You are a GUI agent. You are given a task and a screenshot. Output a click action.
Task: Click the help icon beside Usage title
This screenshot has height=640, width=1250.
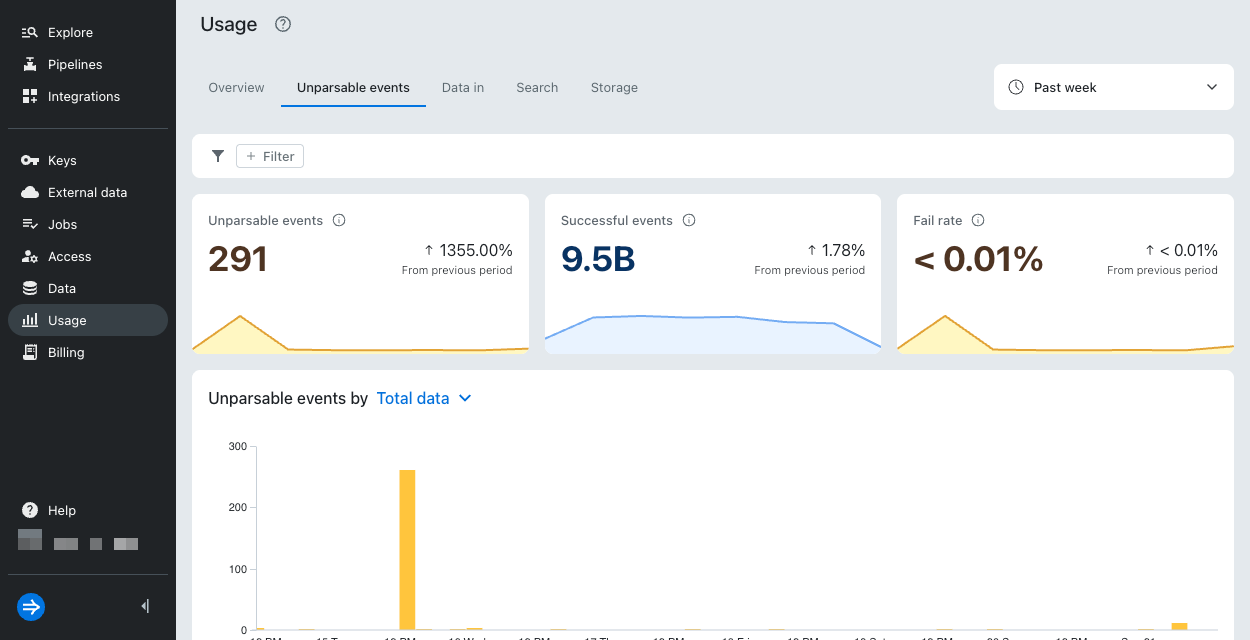[x=283, y=25]
